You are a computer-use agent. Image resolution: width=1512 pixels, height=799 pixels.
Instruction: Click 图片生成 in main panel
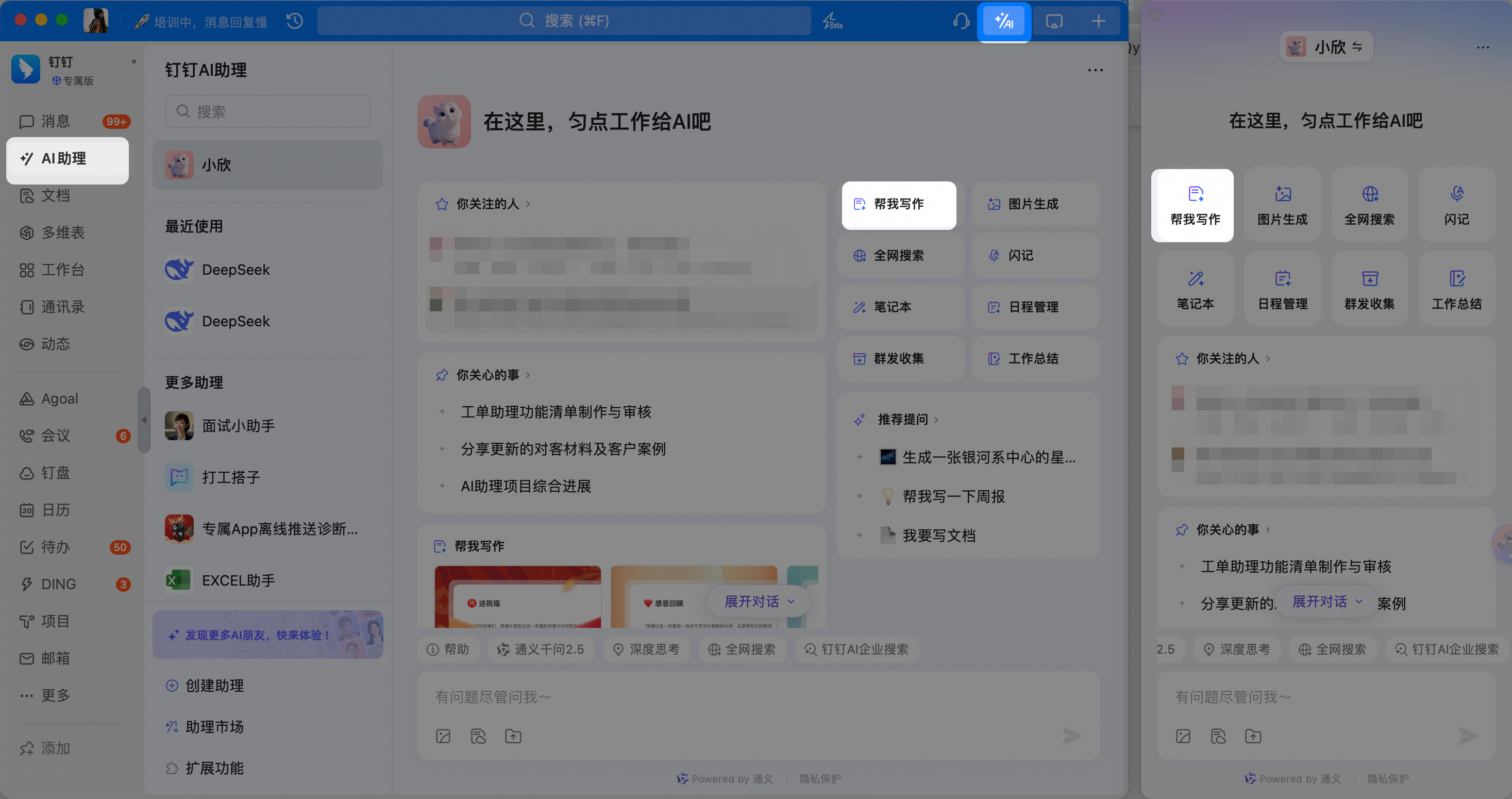pos(1035,204)
